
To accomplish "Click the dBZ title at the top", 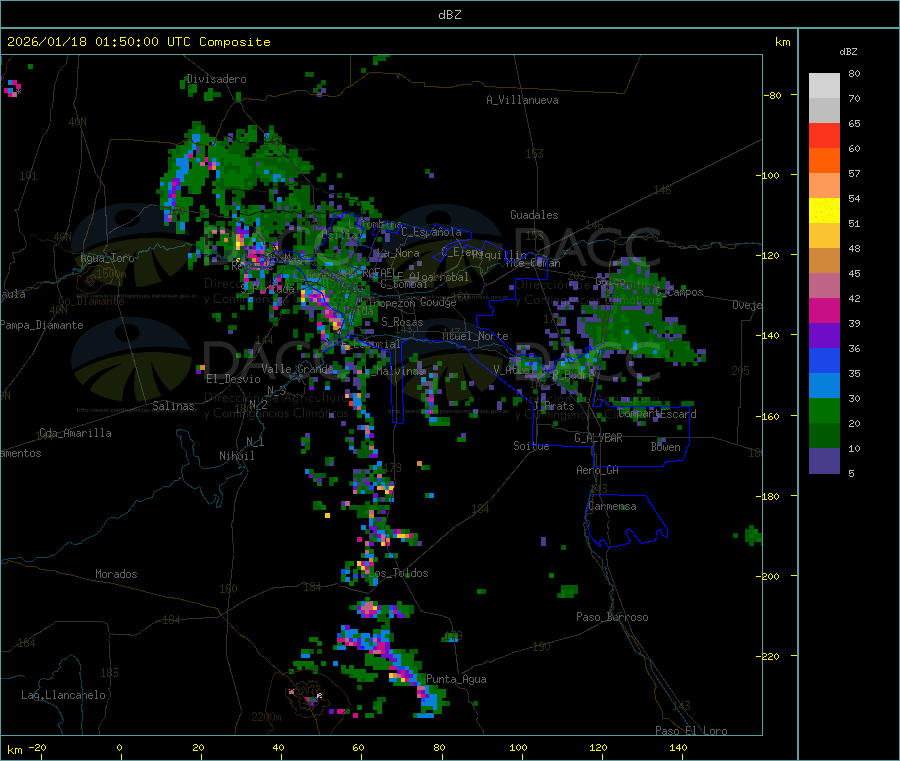I will pyautogui.click(x=449, y=15).
